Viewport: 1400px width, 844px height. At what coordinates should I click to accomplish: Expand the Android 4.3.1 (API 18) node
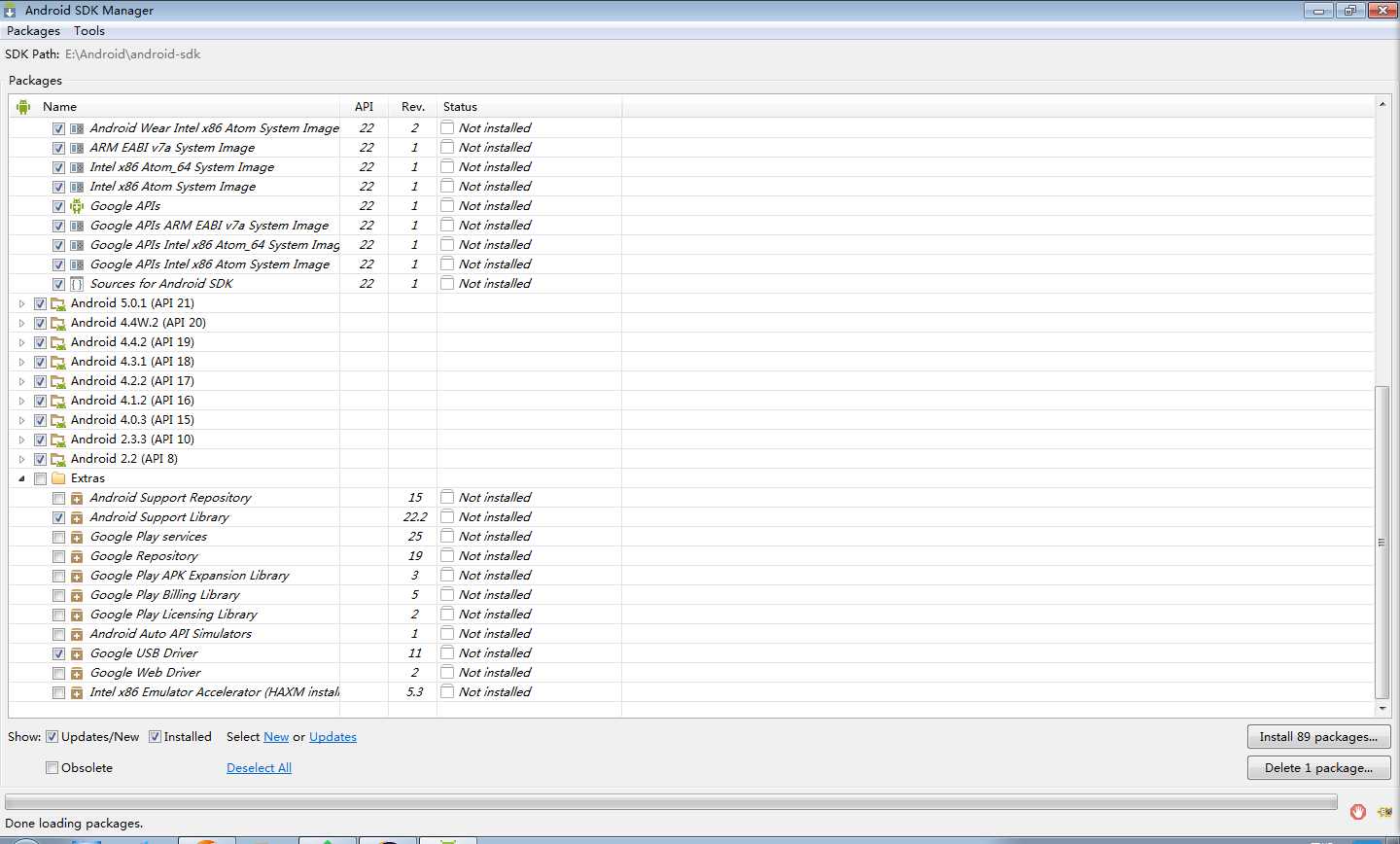[x=21, y=362]
